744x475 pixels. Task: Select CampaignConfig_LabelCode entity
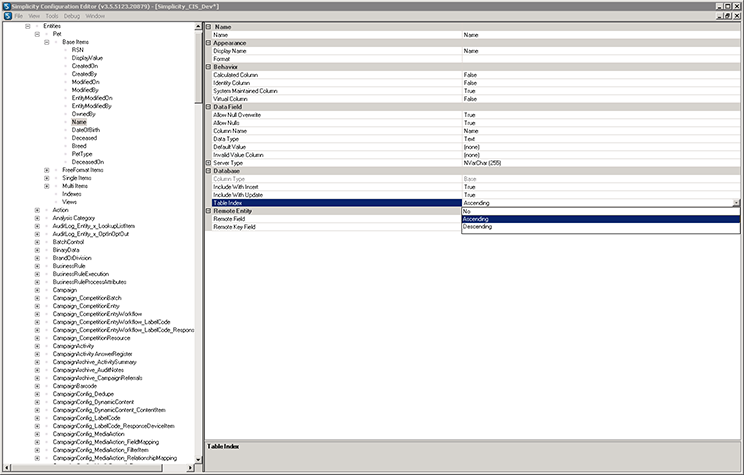click(86, 418)
